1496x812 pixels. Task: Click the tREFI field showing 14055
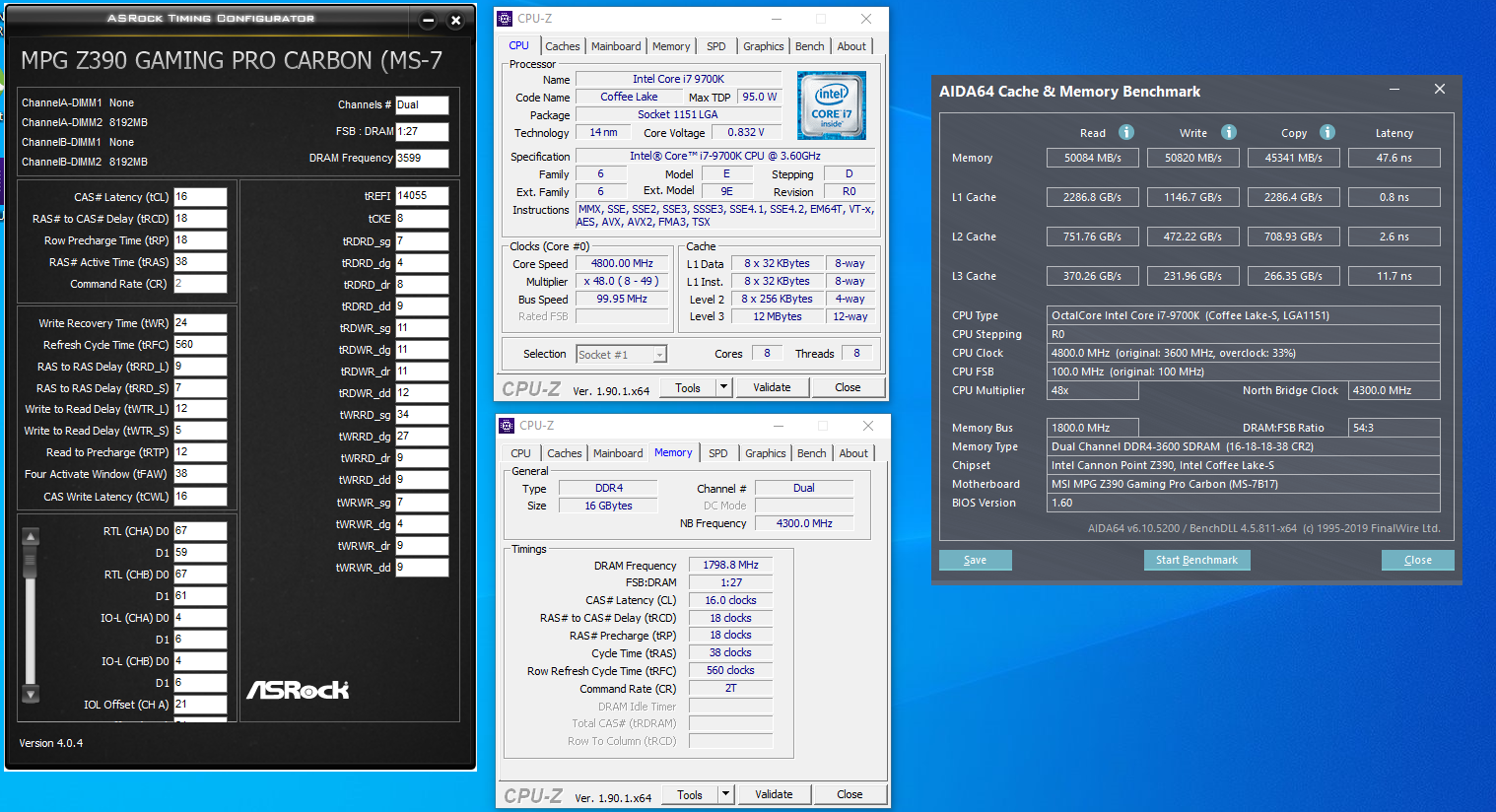click(x=422, y=196)
